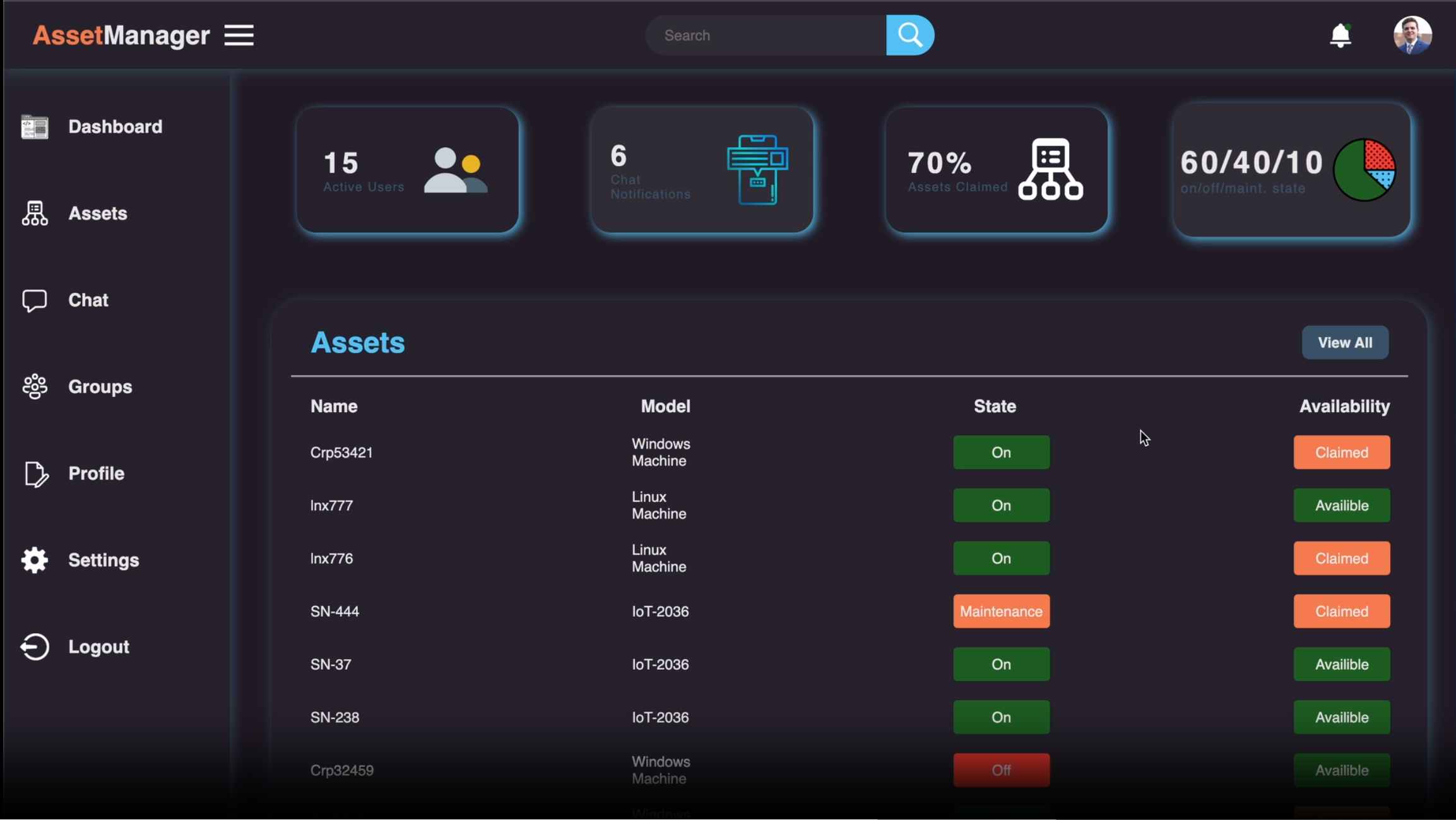The image size is (1456, 820).
Task: Select Logout in the sidebar
Action: click(x=98, y=646)
